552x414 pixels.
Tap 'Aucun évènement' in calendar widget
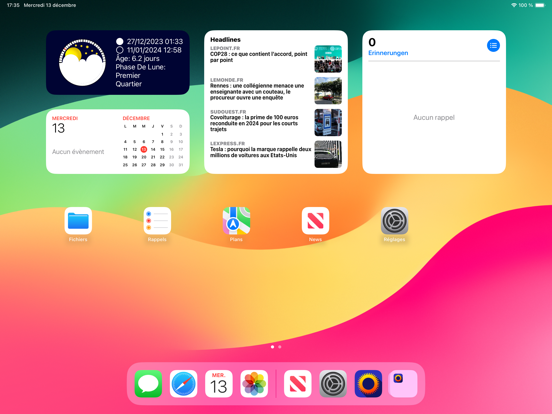click(x=78, y=152)
